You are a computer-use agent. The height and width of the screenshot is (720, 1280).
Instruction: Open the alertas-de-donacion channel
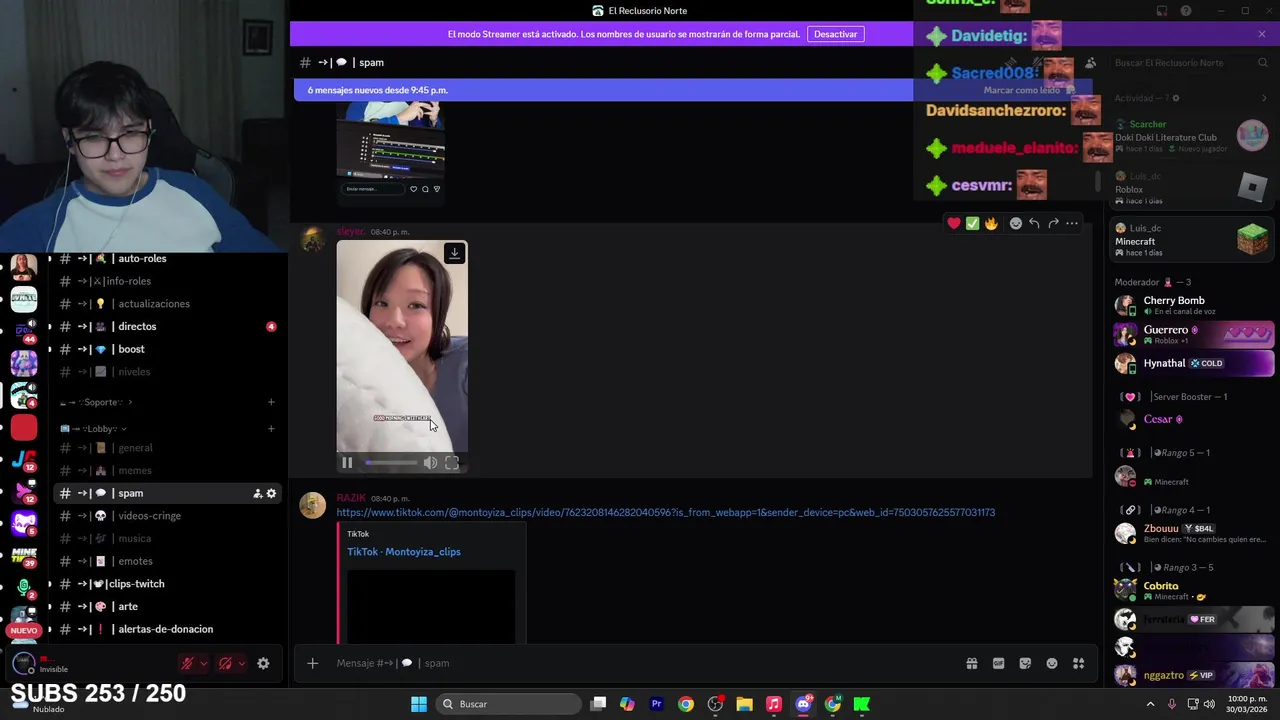click(167, 629)
